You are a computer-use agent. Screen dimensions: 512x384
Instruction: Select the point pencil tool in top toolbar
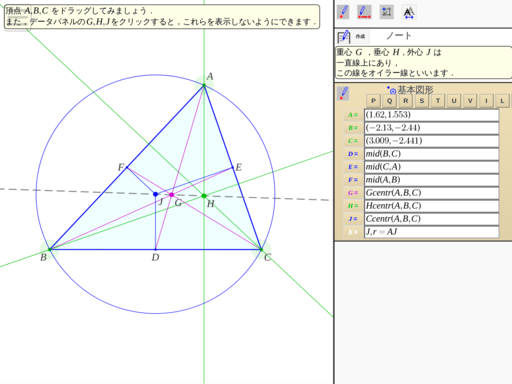[343, 12]
